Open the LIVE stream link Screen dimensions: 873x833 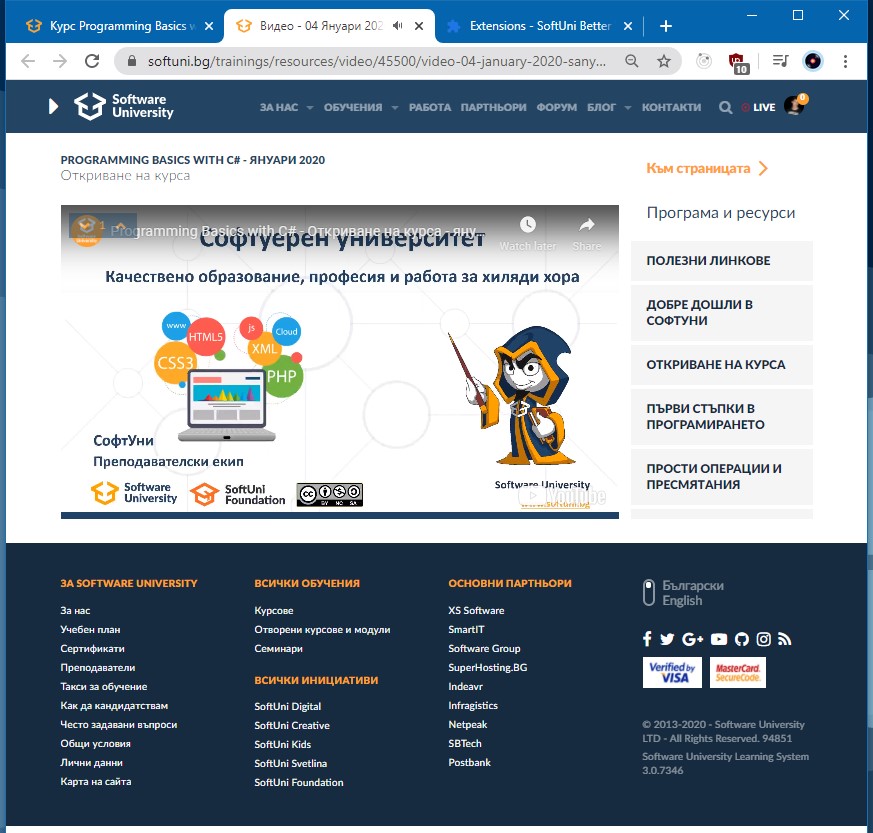[758, 107]
